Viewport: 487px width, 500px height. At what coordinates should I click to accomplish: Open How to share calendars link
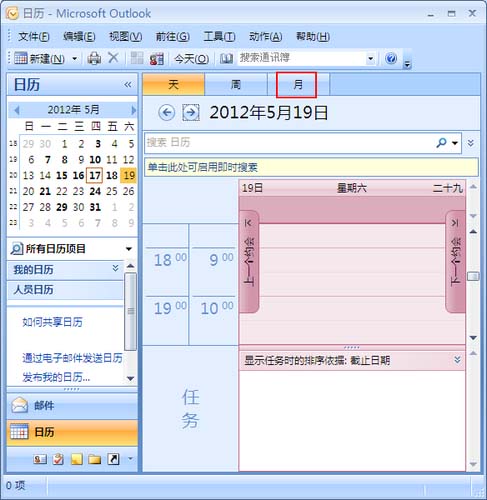pyautogui.click(x=52, y=322)
